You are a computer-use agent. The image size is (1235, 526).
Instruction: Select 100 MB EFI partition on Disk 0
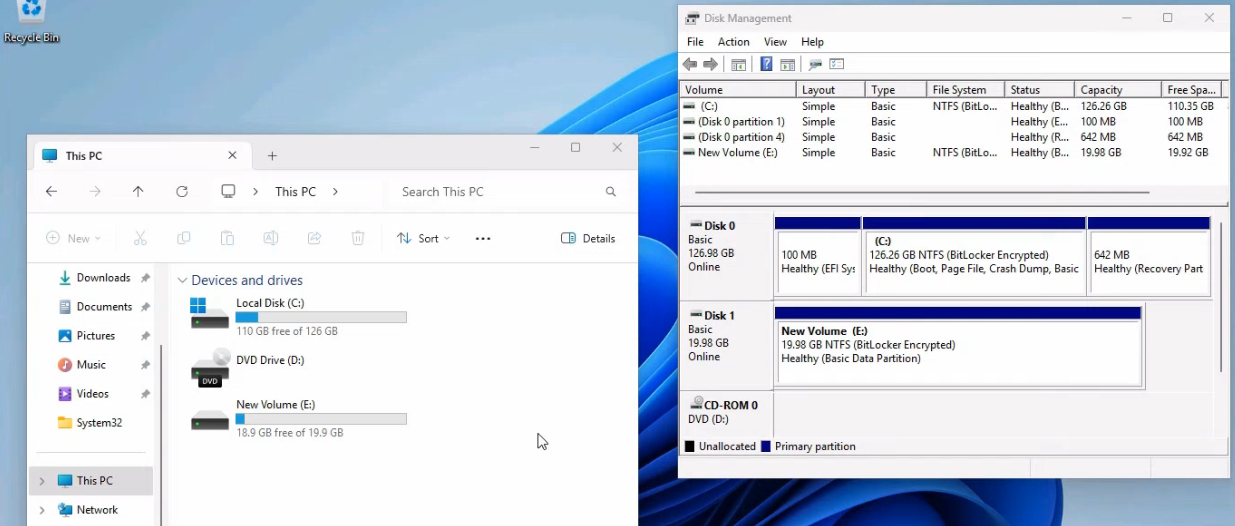[x=818, y=255]
